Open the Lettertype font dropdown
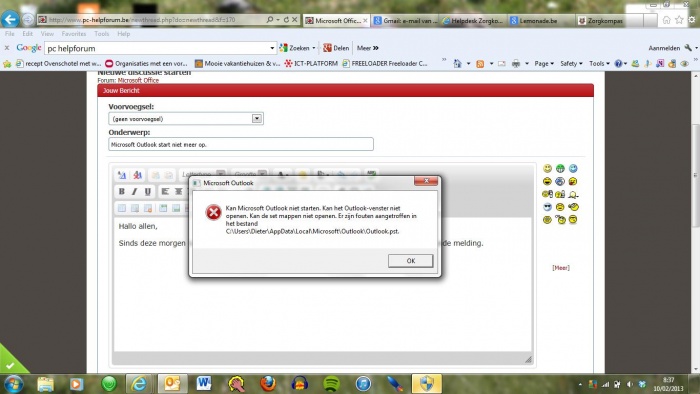Image resolution: width=700 pixels, height=394 pixels. click(203, 174)
